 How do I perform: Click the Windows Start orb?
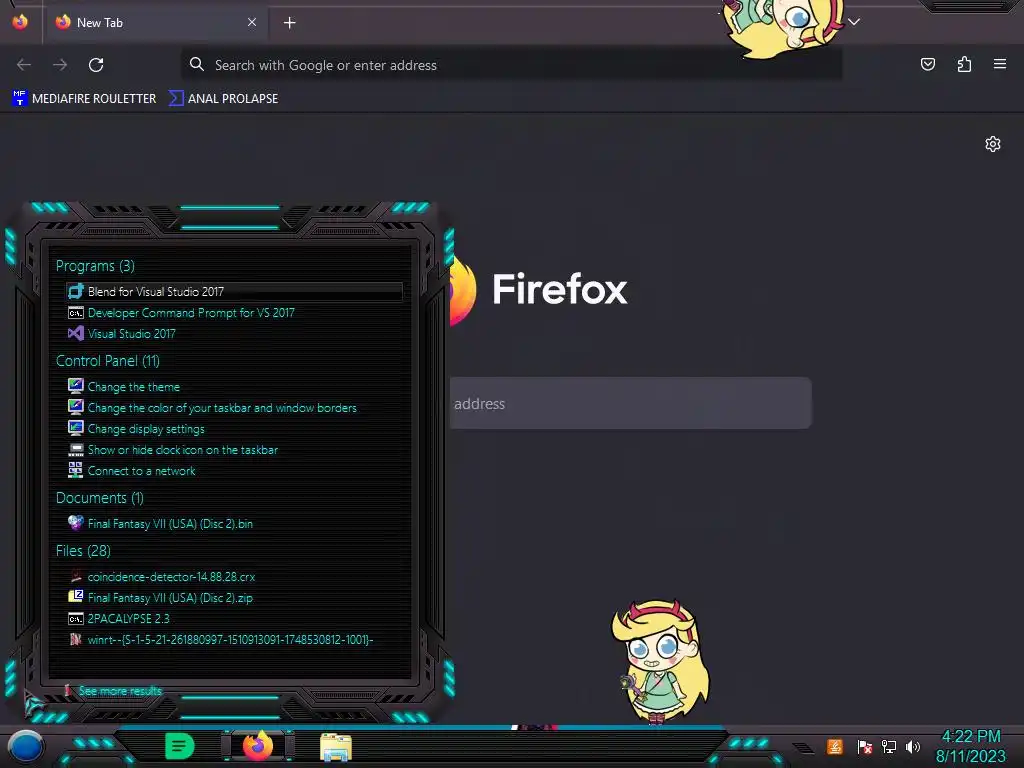click(x=25, y=747)
